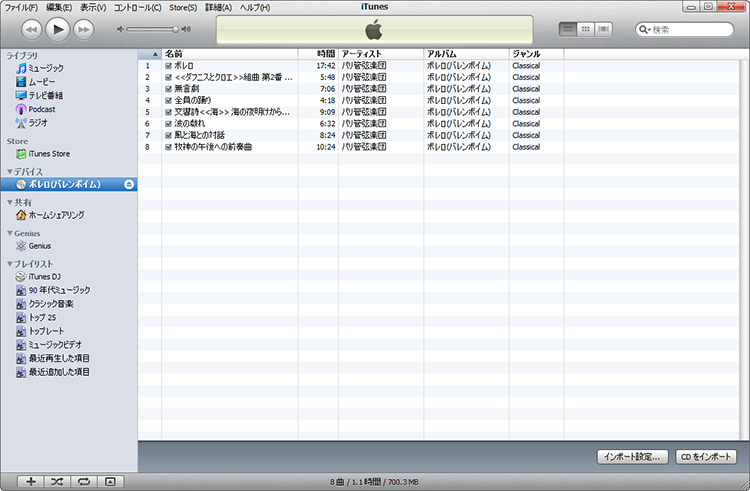This screenshot has width=750, height=491.
Task: Collapse the プレイリスト playlists section
Action: click(10, 264)
